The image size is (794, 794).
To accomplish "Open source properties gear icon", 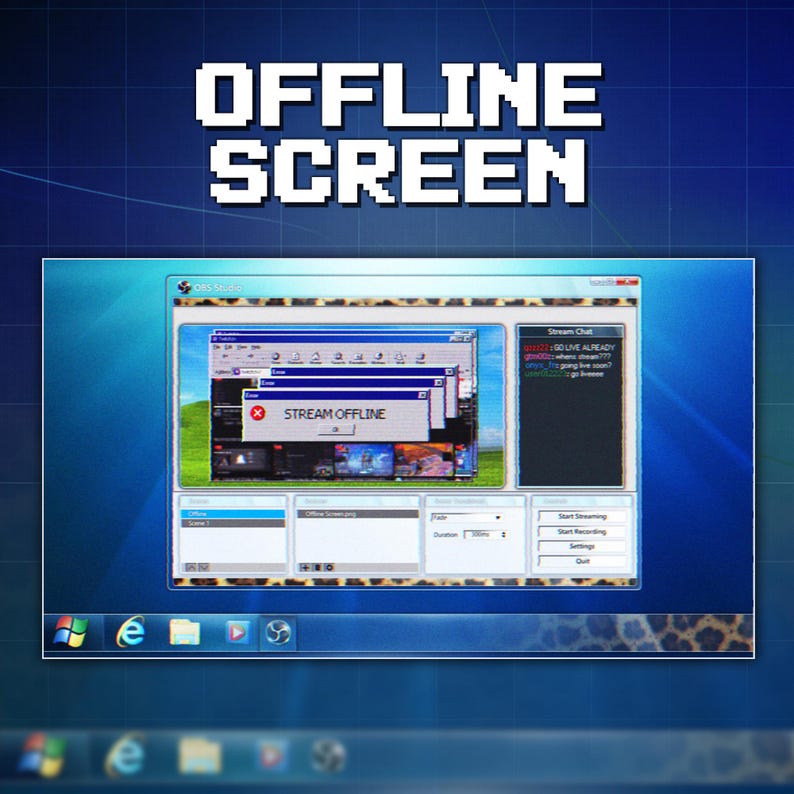I will (329, 568).
